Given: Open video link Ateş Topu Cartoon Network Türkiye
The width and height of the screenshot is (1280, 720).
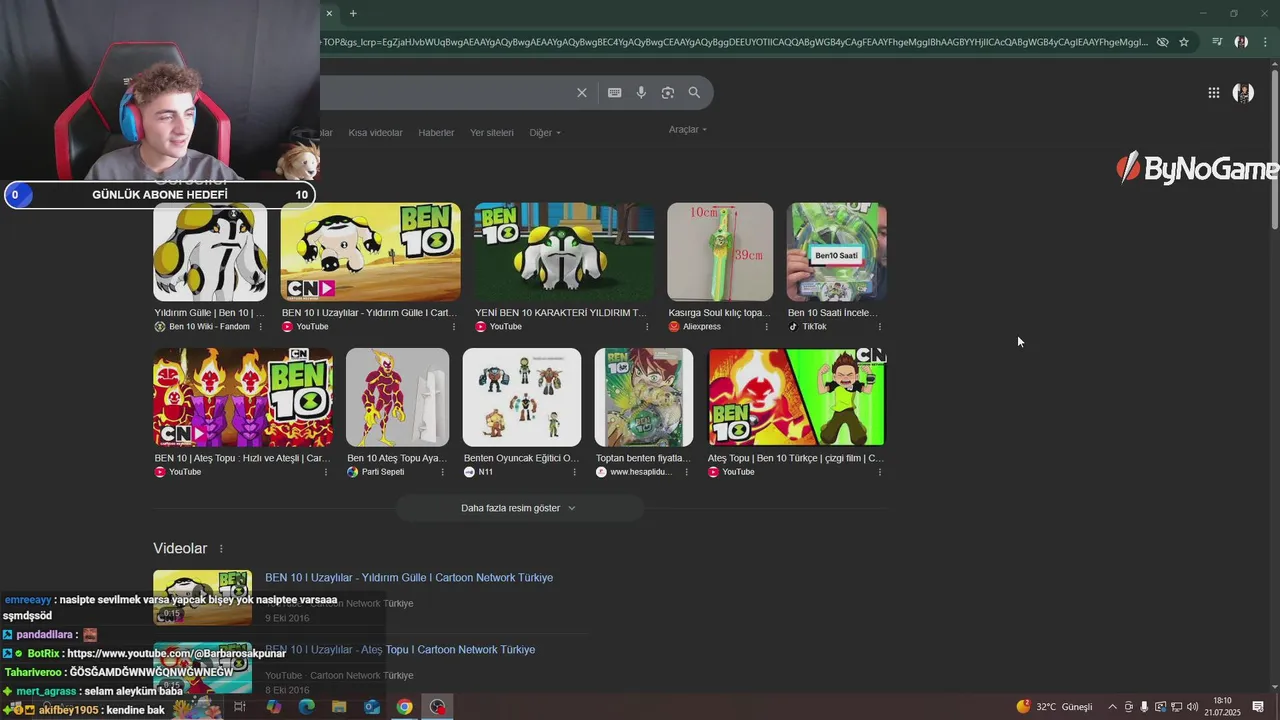Looking at the screenshot, I should (400, 650).
